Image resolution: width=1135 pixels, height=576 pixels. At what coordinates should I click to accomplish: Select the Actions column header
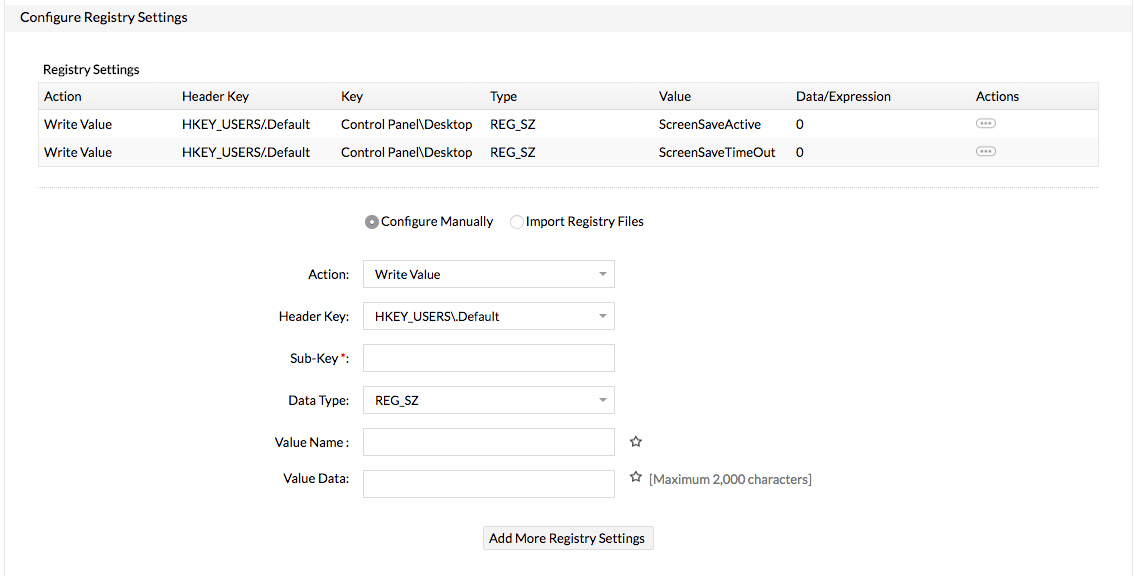pos(997,96)
